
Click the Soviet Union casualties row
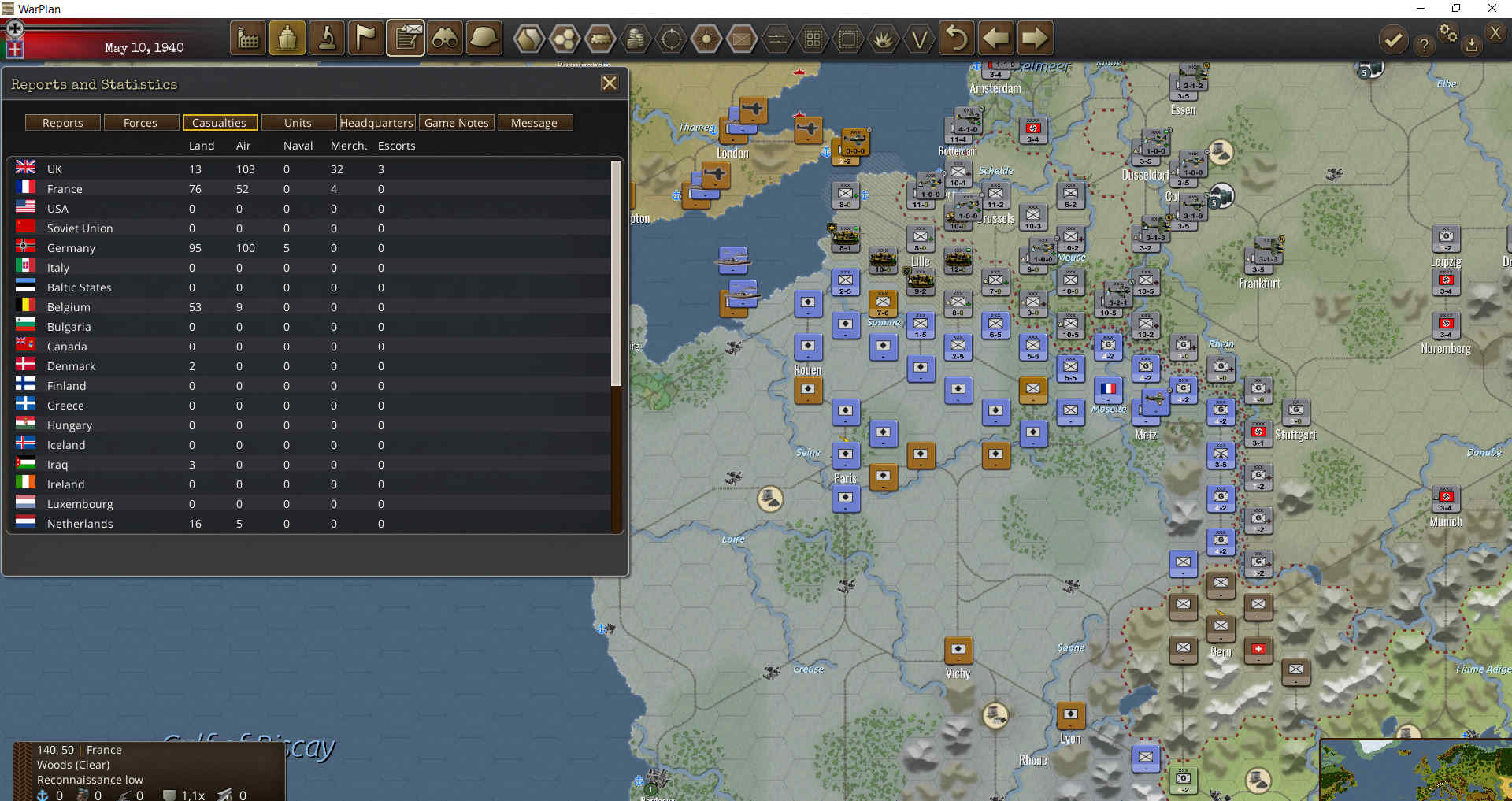pos(312,228)
